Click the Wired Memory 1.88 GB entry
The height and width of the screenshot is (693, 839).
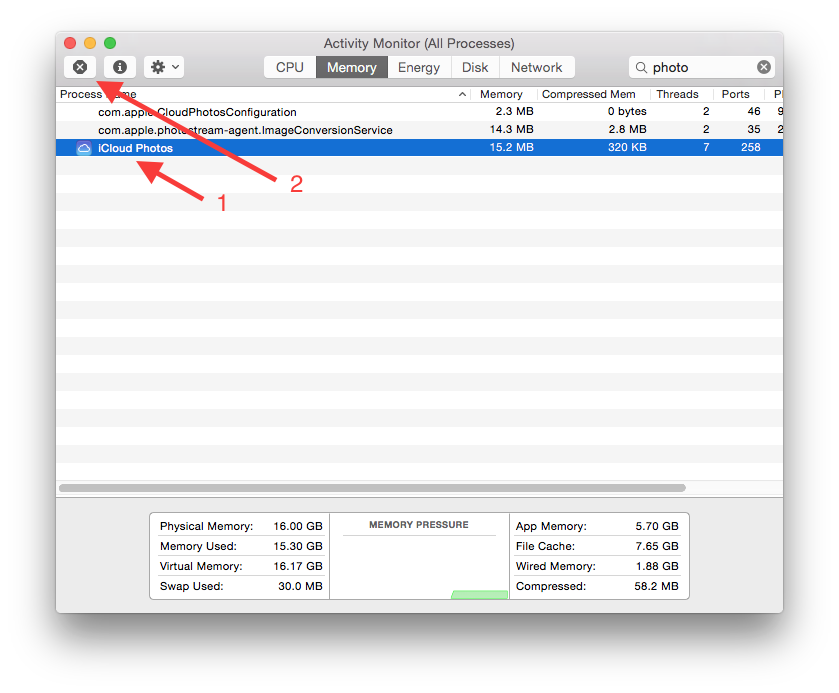click(597, 566)
